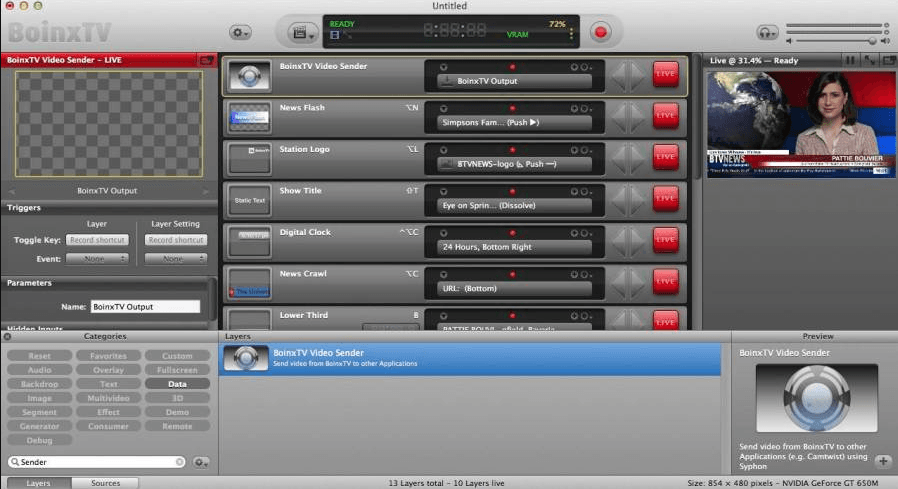Detach the Live preview window icon
898x489 pixels.
[x=889, y=60]
